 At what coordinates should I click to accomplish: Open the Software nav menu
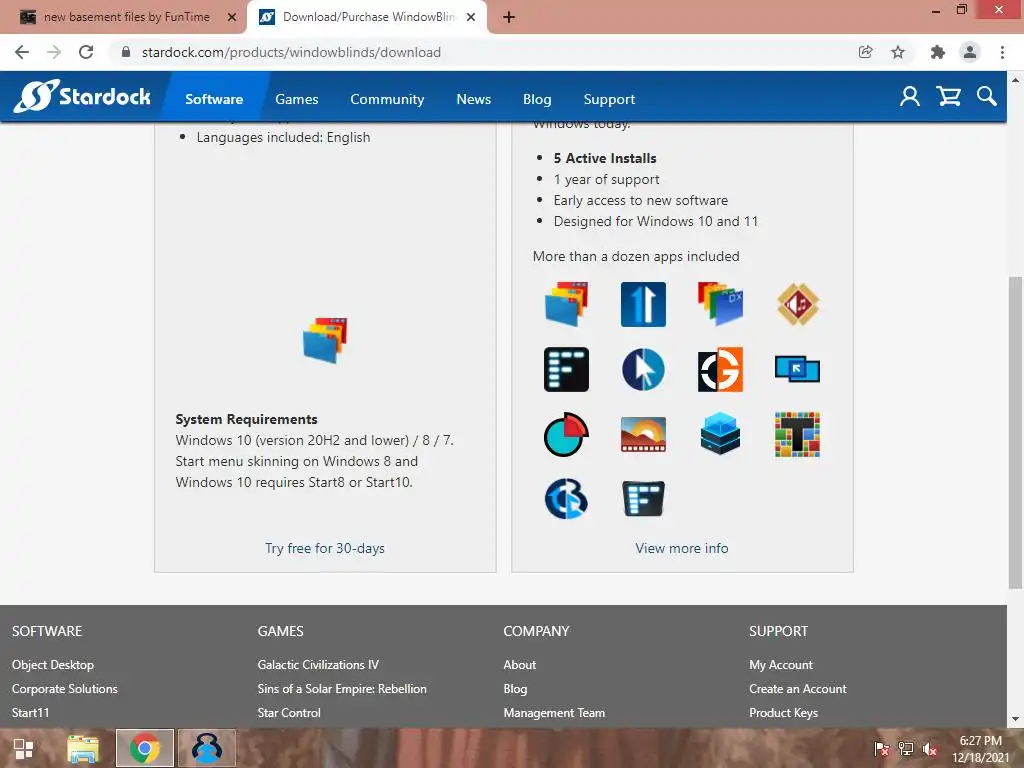[214, 99]
